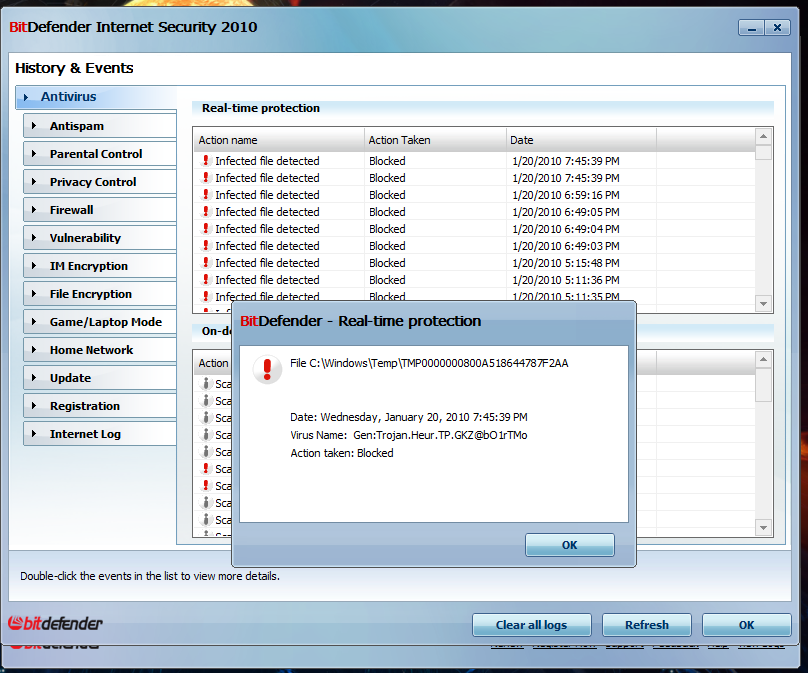
Task: Sort by the Action Taken column header
Action: 435,140
